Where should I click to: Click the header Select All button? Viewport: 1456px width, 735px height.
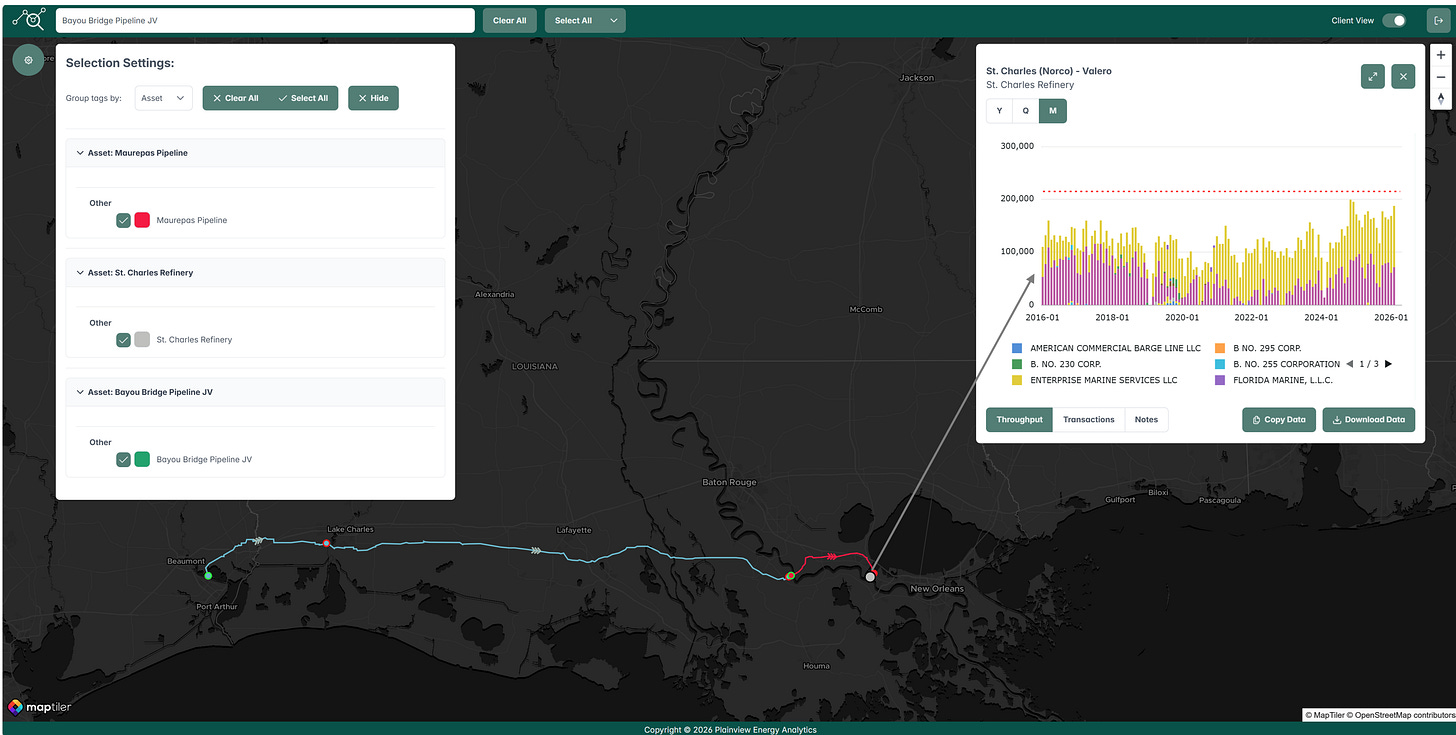[573, 20]
